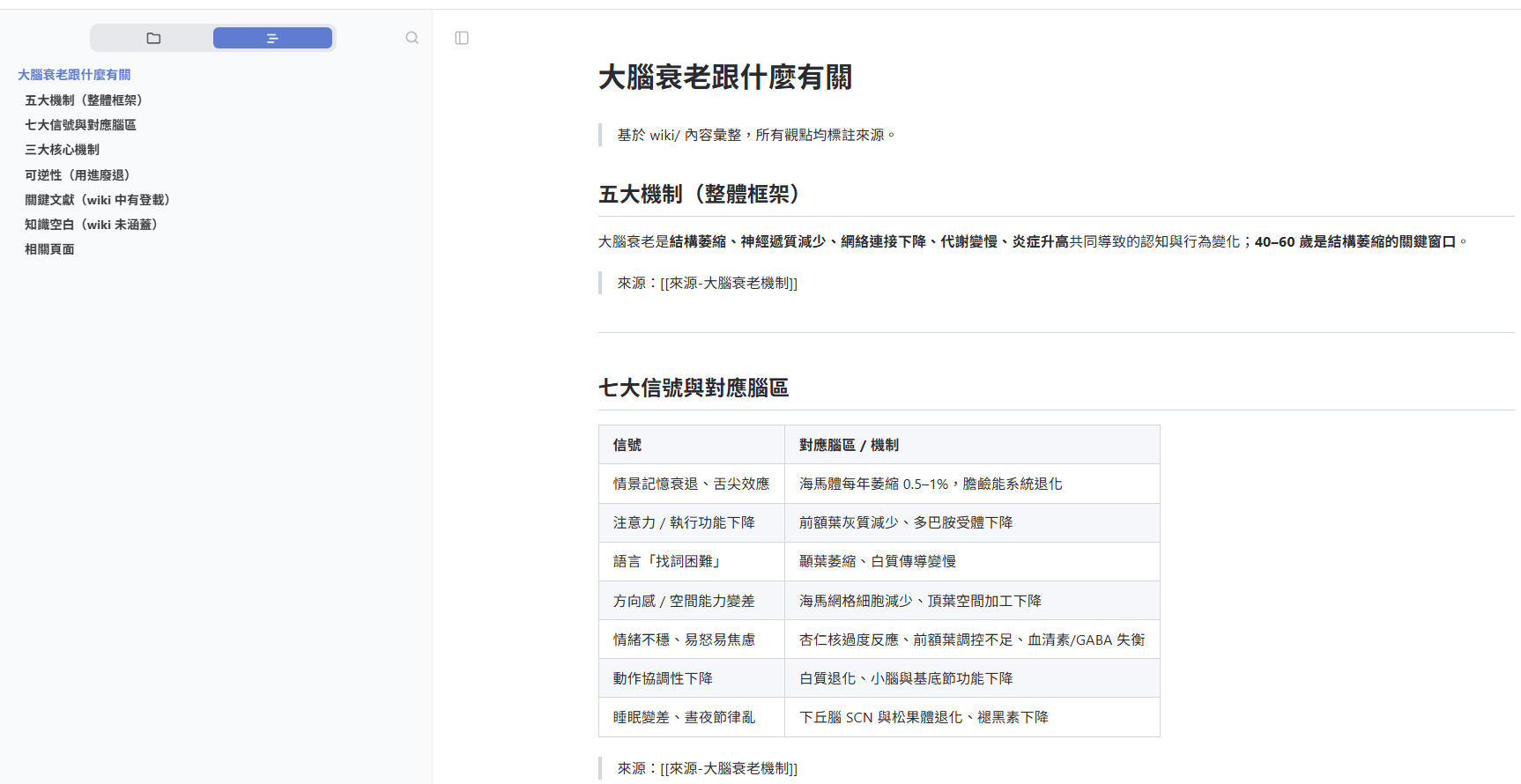Screen dimensions: 1521x784
Task: Select 七大信號與對應腦區 in the outline
Action: click(80, 125)
